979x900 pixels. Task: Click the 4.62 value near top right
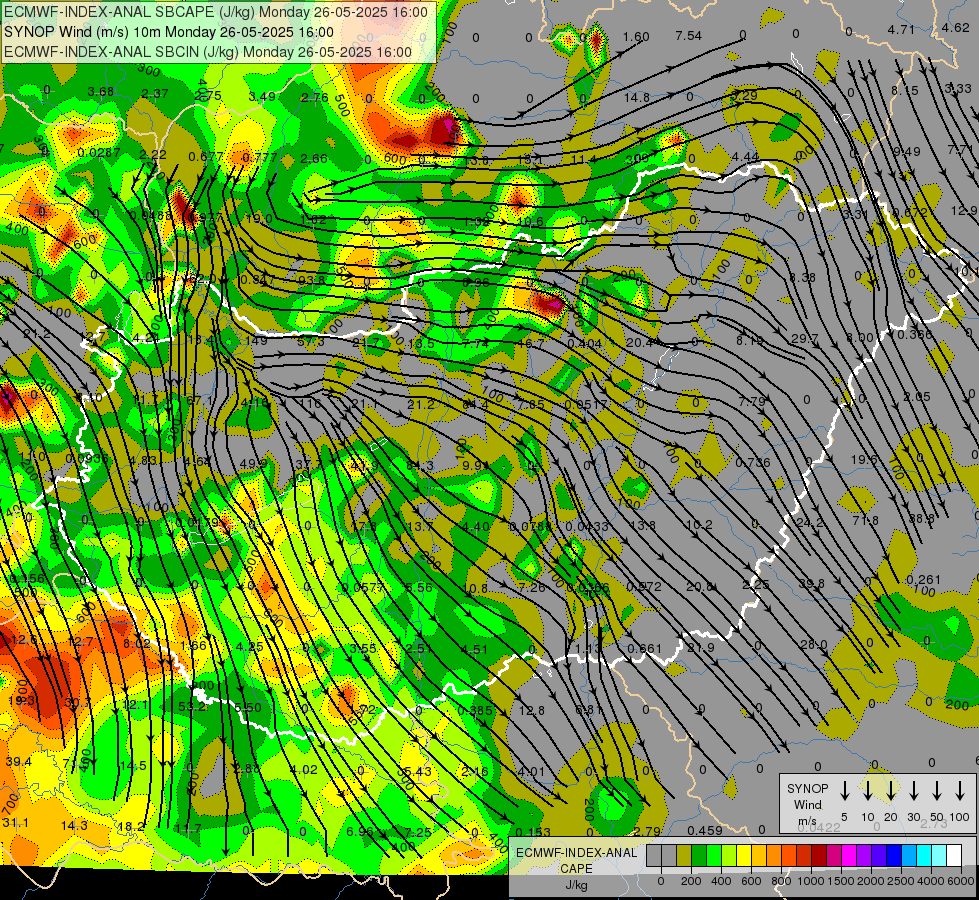(955, 27)
